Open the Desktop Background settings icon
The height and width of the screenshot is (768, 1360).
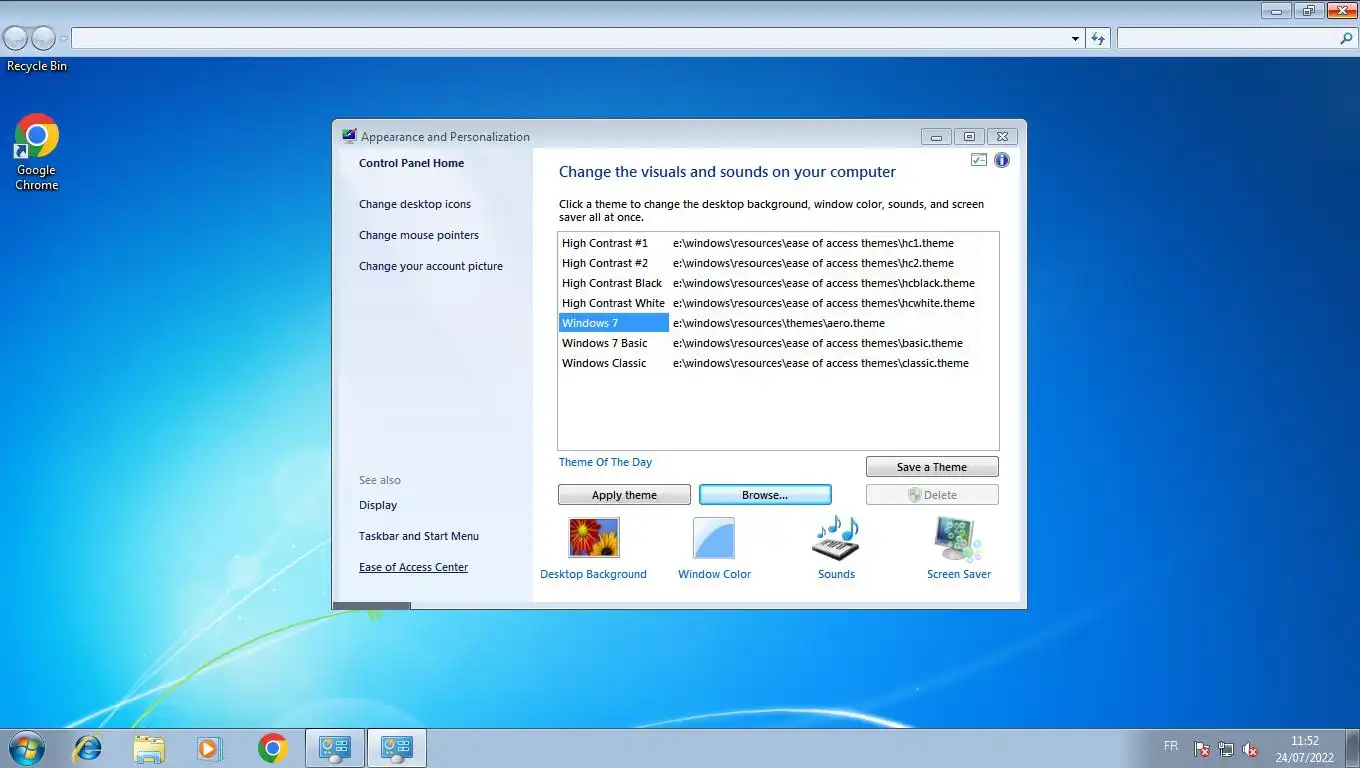[594, 537]
